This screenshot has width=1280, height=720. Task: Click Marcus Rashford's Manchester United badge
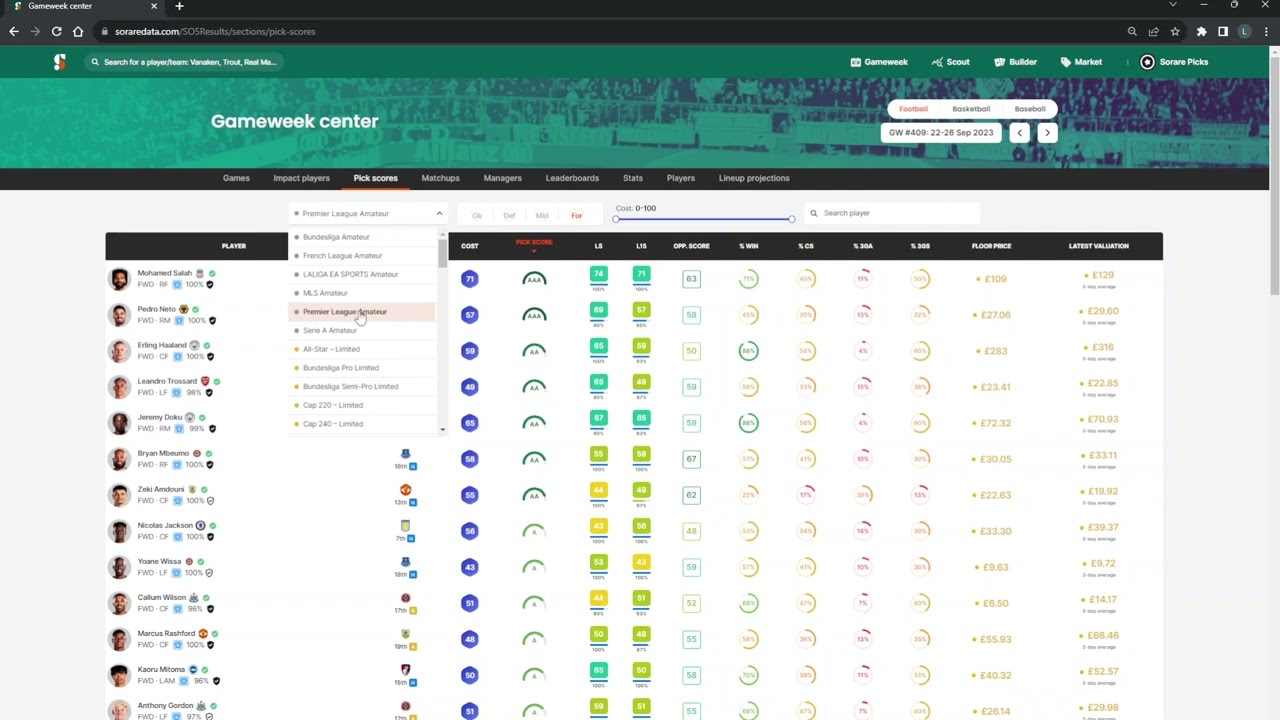[203, 633]
